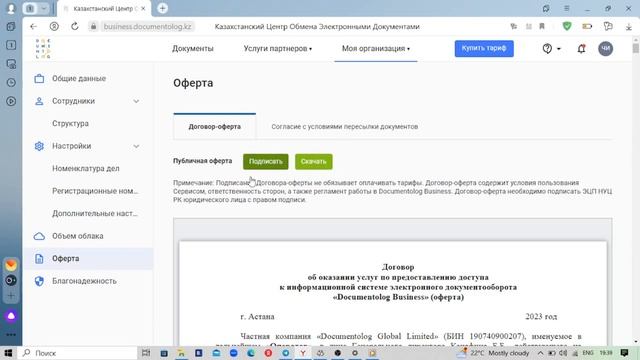640x360 pixels.
Task: Open the Task View taskbar icon
Action: click(x=146, y=353)
